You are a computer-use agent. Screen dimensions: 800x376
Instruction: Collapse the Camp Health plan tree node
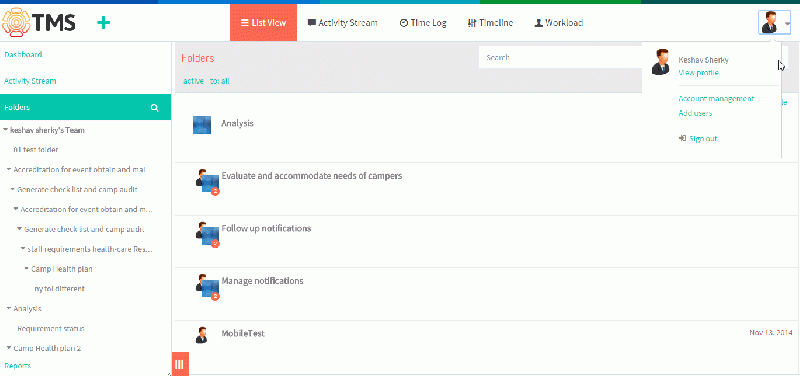coord(27,268)
